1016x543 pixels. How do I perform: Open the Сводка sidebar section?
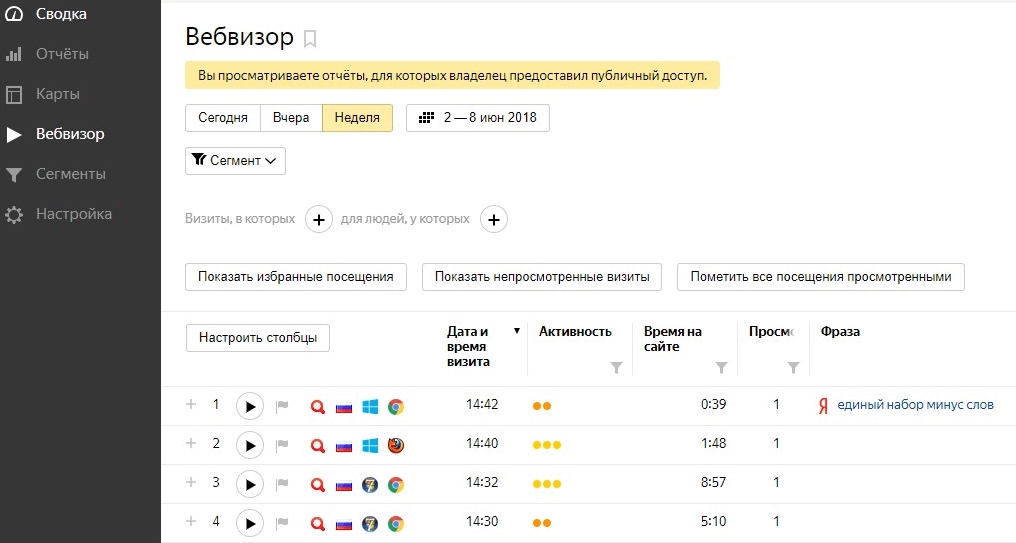[x=61, y=14]
